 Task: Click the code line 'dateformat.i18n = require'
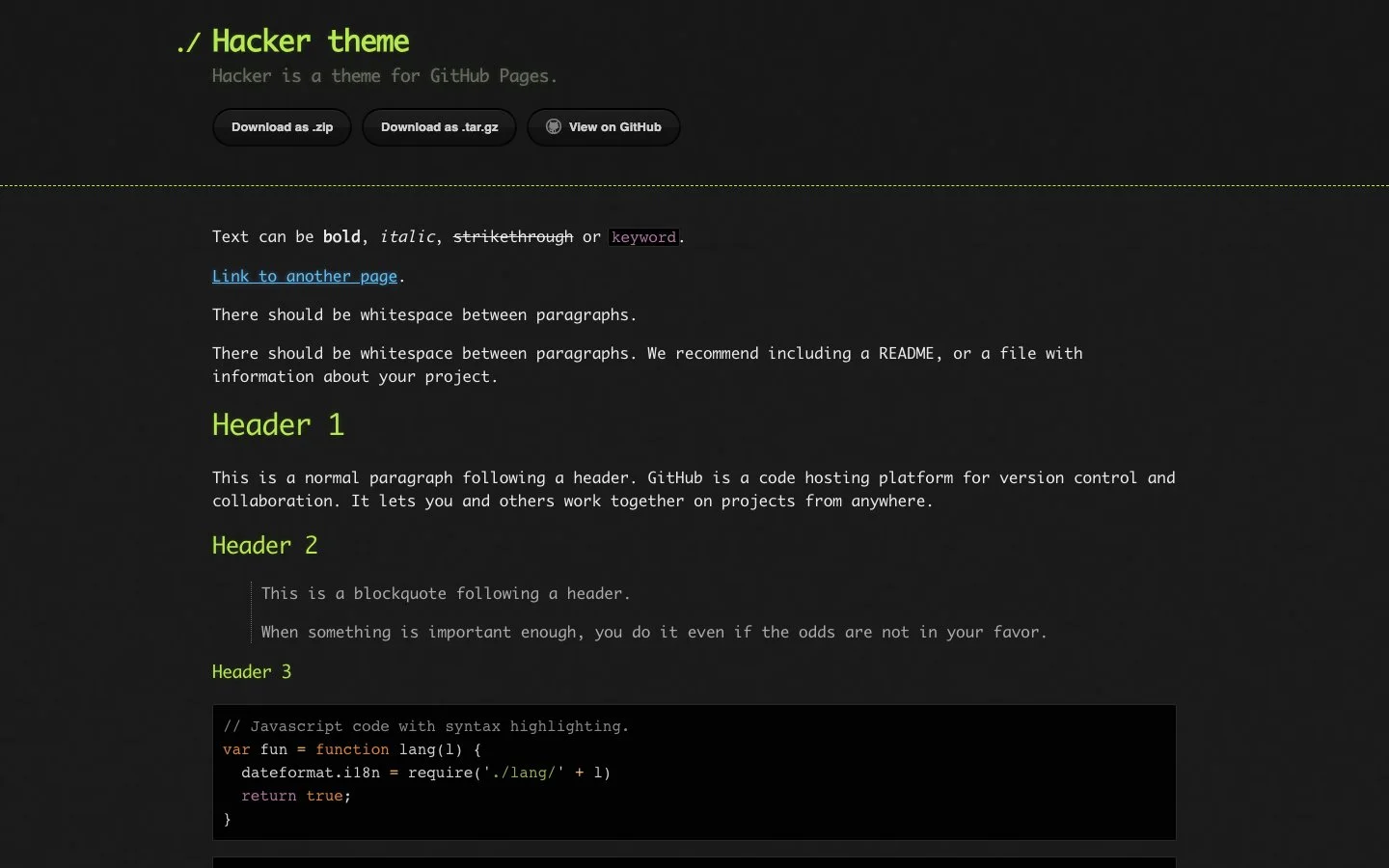(x=425, y=773)
